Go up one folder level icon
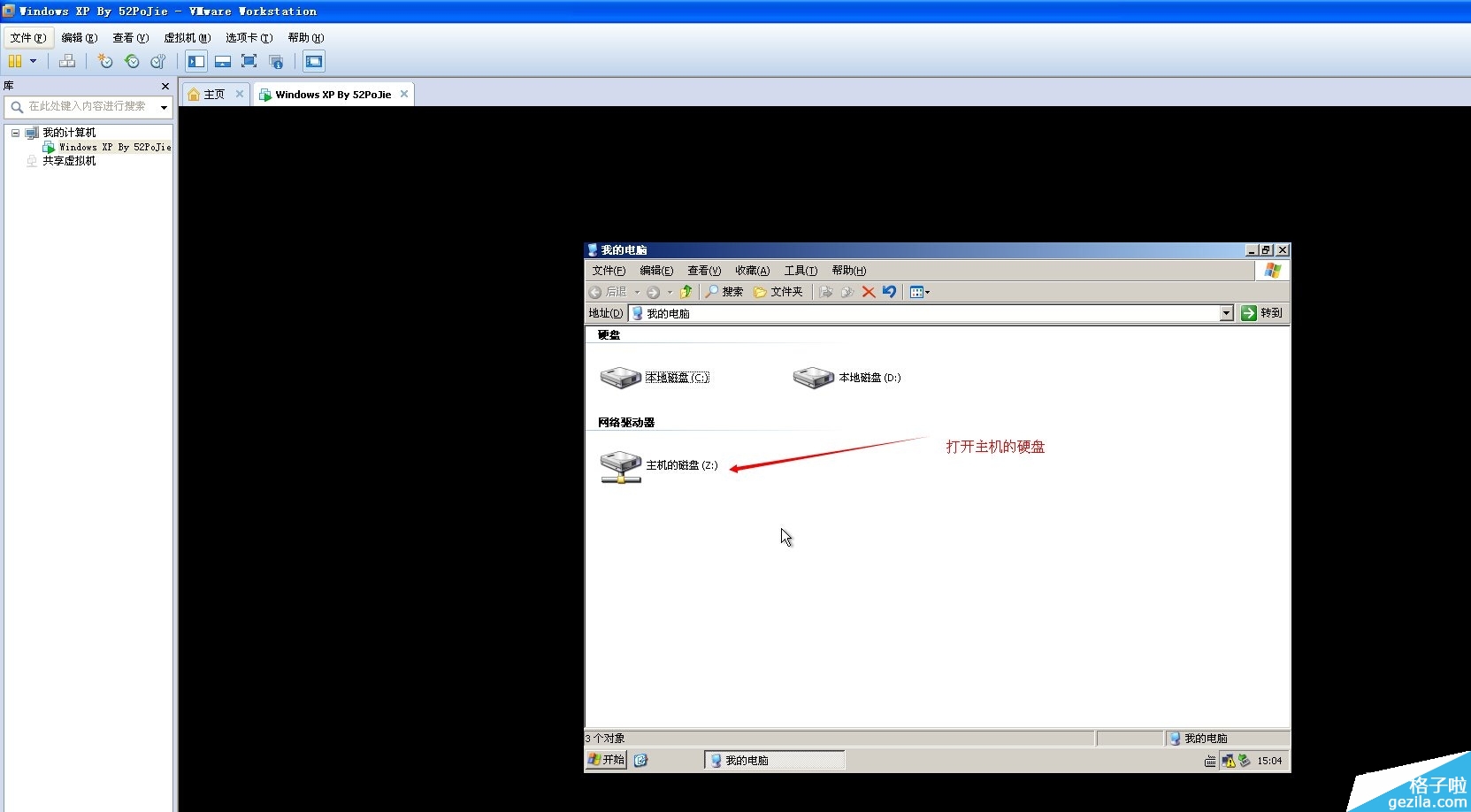Image resolution: width=1471 pixels, height=812 pixels. 686,292
